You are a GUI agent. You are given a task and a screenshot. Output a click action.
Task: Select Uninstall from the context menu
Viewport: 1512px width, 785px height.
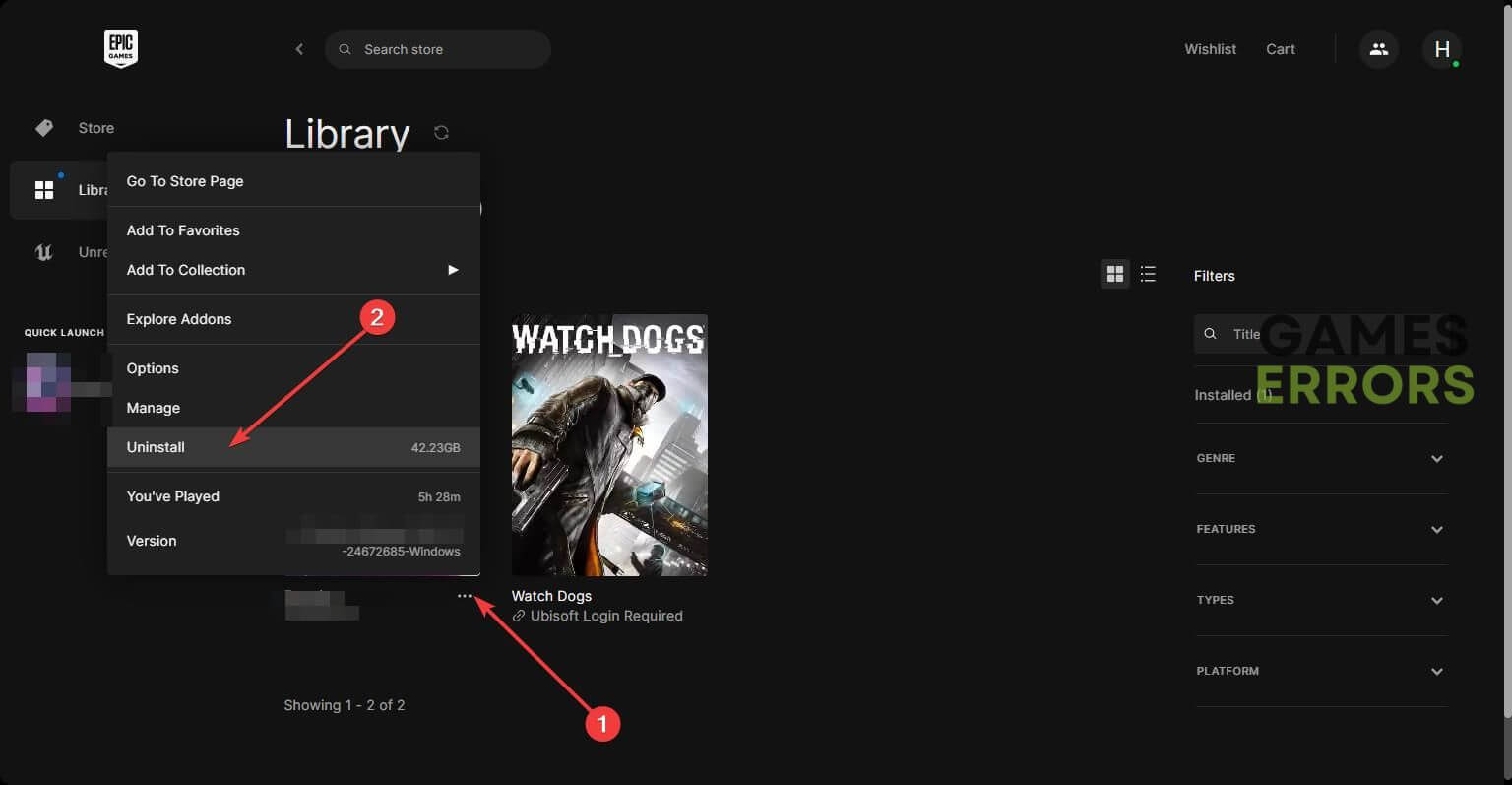[156, 446]
